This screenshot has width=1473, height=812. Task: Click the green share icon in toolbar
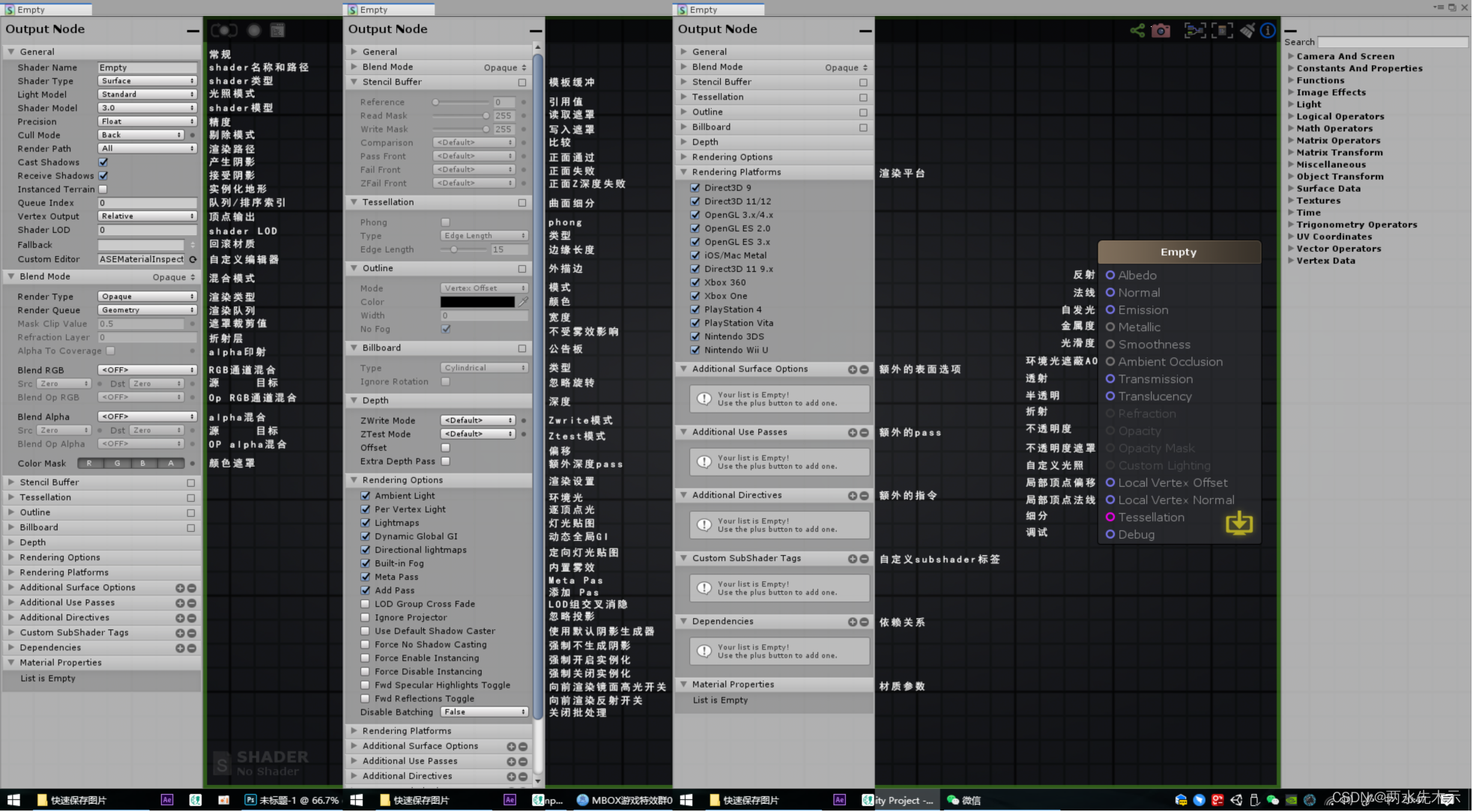[1137, 31]
